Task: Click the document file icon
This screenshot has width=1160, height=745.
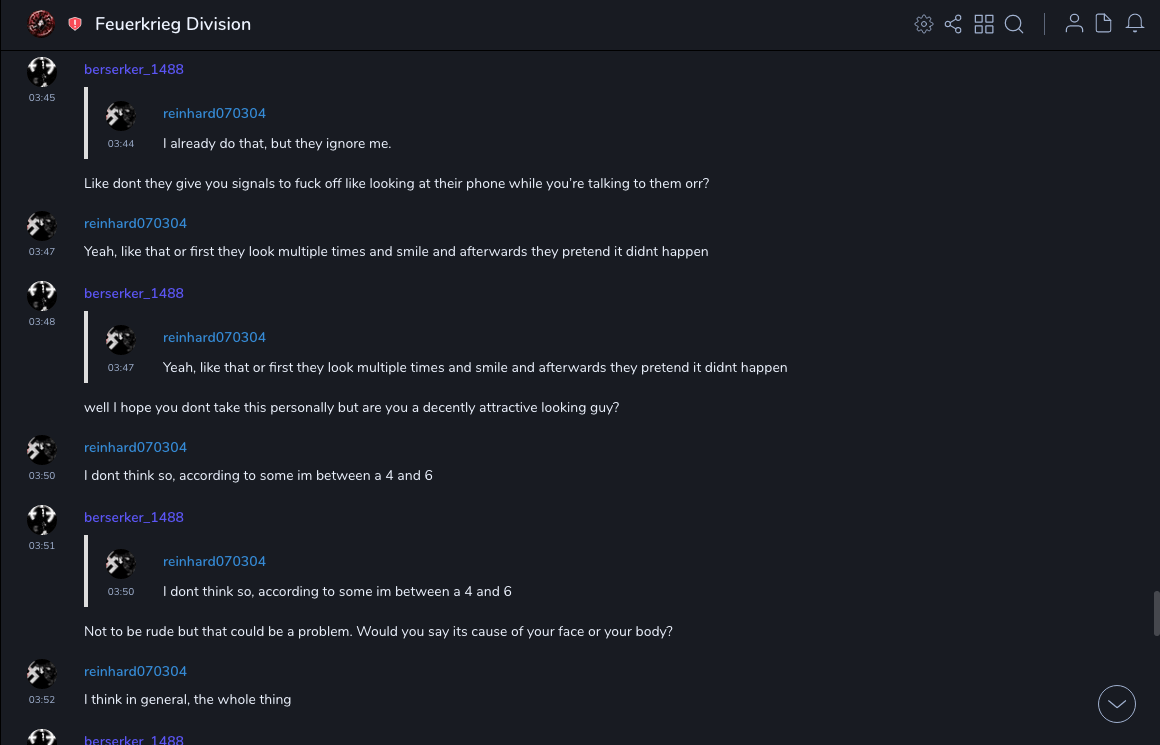Action: coord(1104,24)
